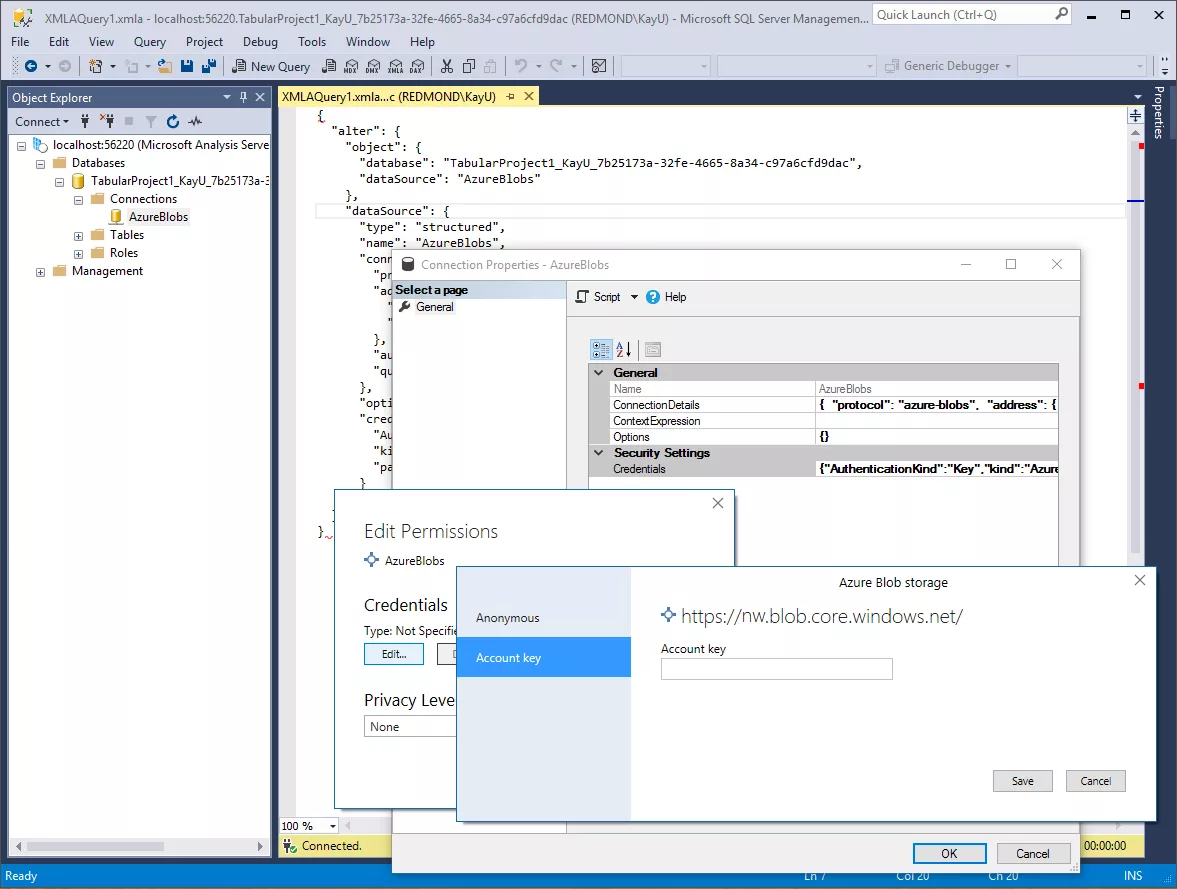1177x889 pixels.
Task: Select the Credentials property value
Action: [x=937, y=469]
